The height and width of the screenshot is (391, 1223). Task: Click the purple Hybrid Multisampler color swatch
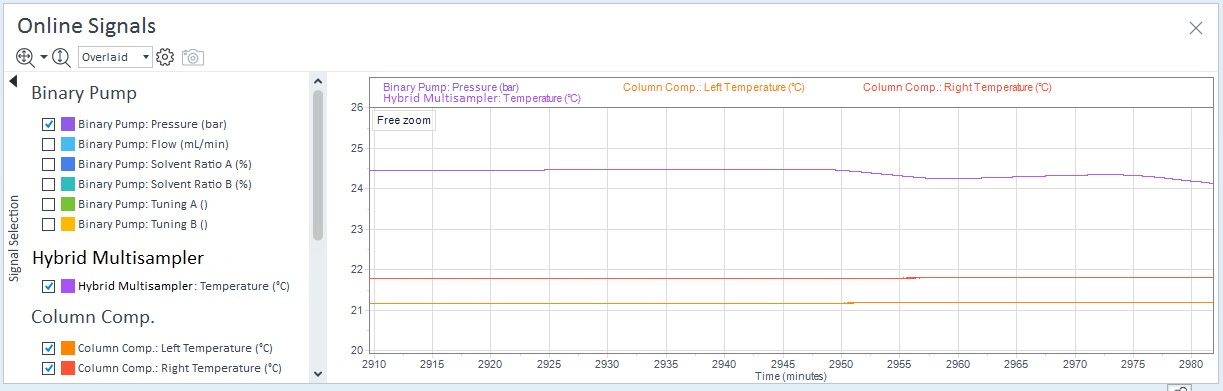68,286
